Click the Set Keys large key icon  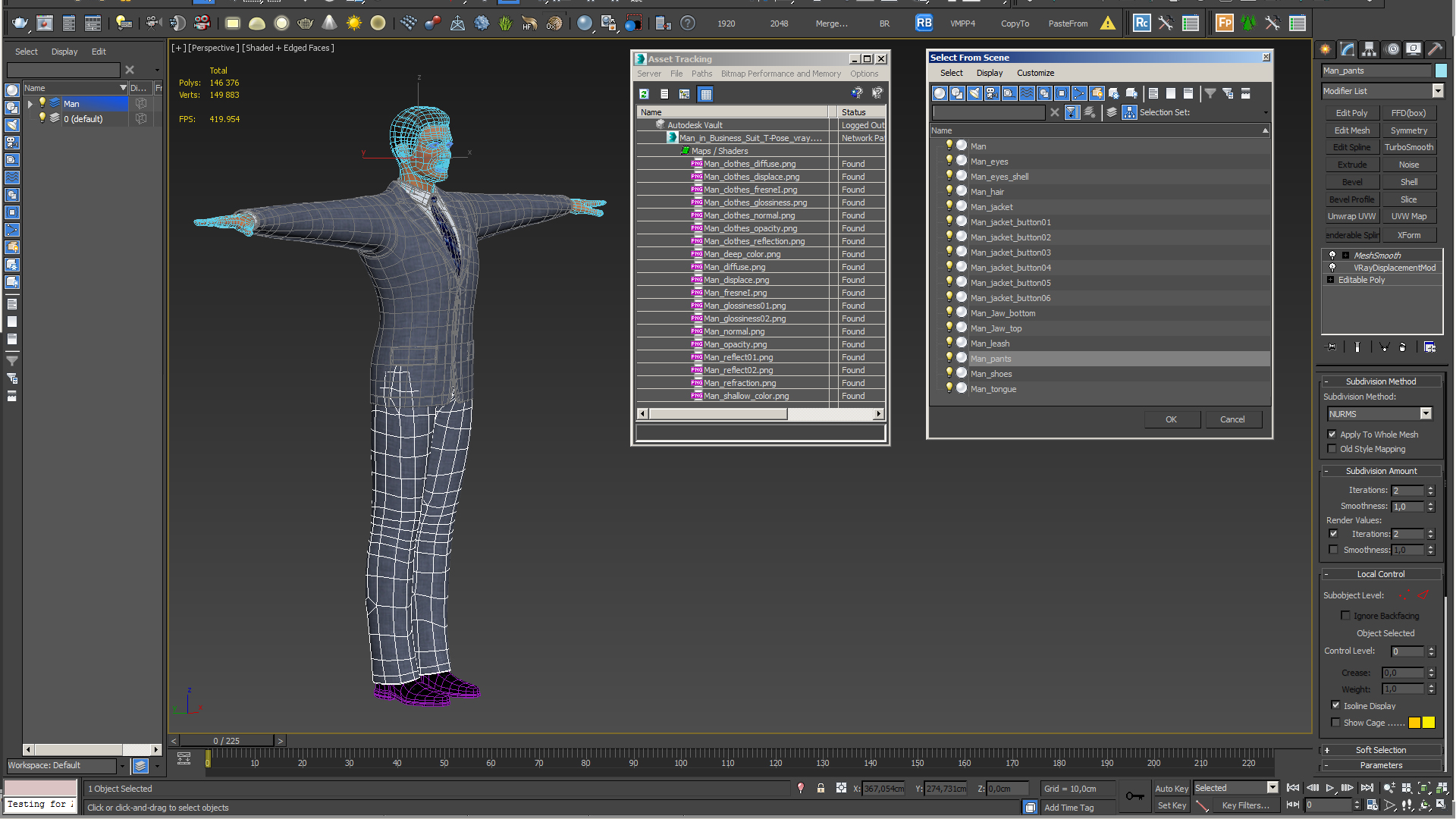point(1134,795)
